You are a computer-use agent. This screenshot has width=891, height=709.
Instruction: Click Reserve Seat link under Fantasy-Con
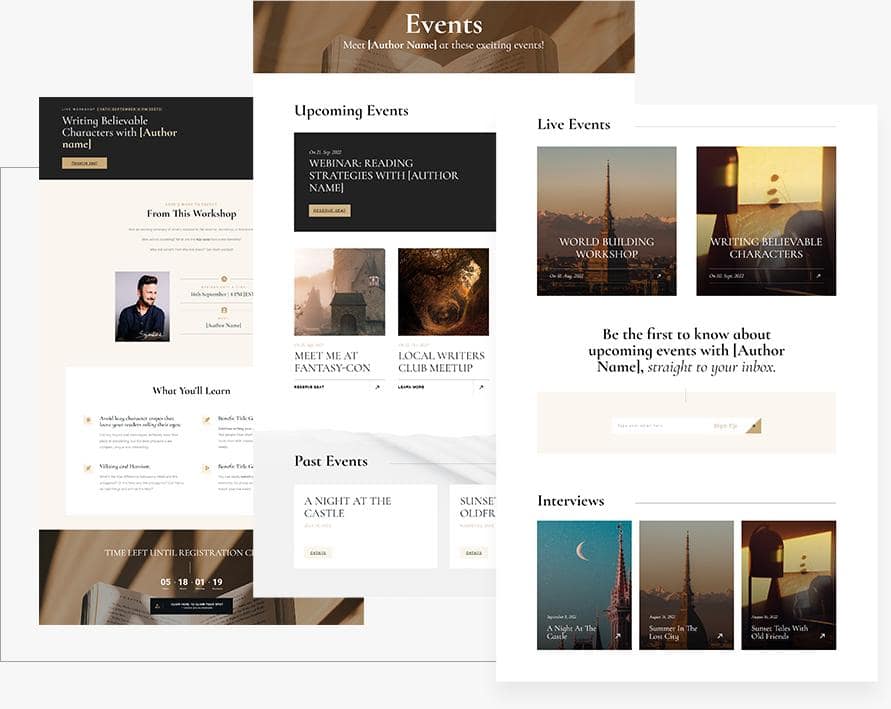tap(309, 386)
